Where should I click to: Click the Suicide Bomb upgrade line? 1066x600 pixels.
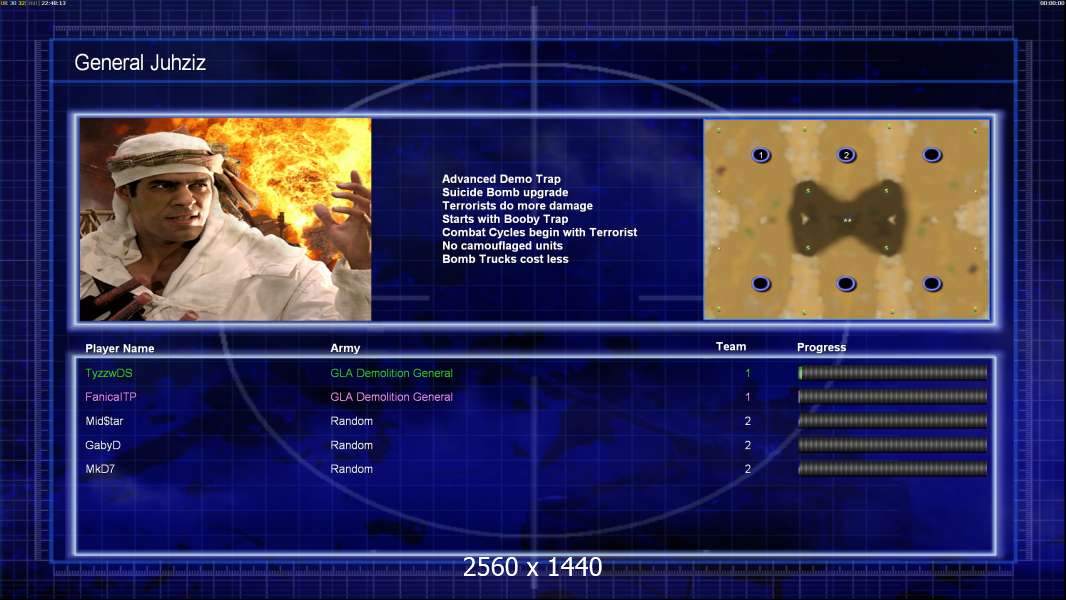point(505,192)
